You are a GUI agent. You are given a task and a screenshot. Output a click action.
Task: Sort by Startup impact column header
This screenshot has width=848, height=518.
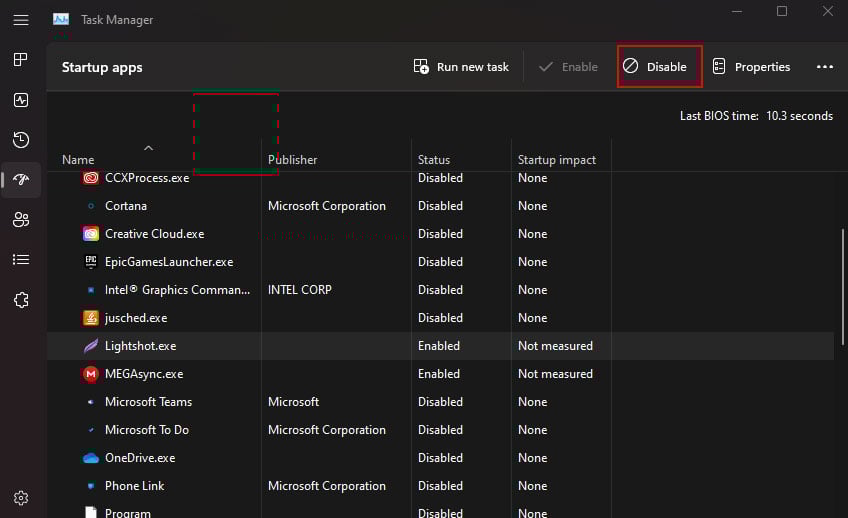click(x=556, y=160)
